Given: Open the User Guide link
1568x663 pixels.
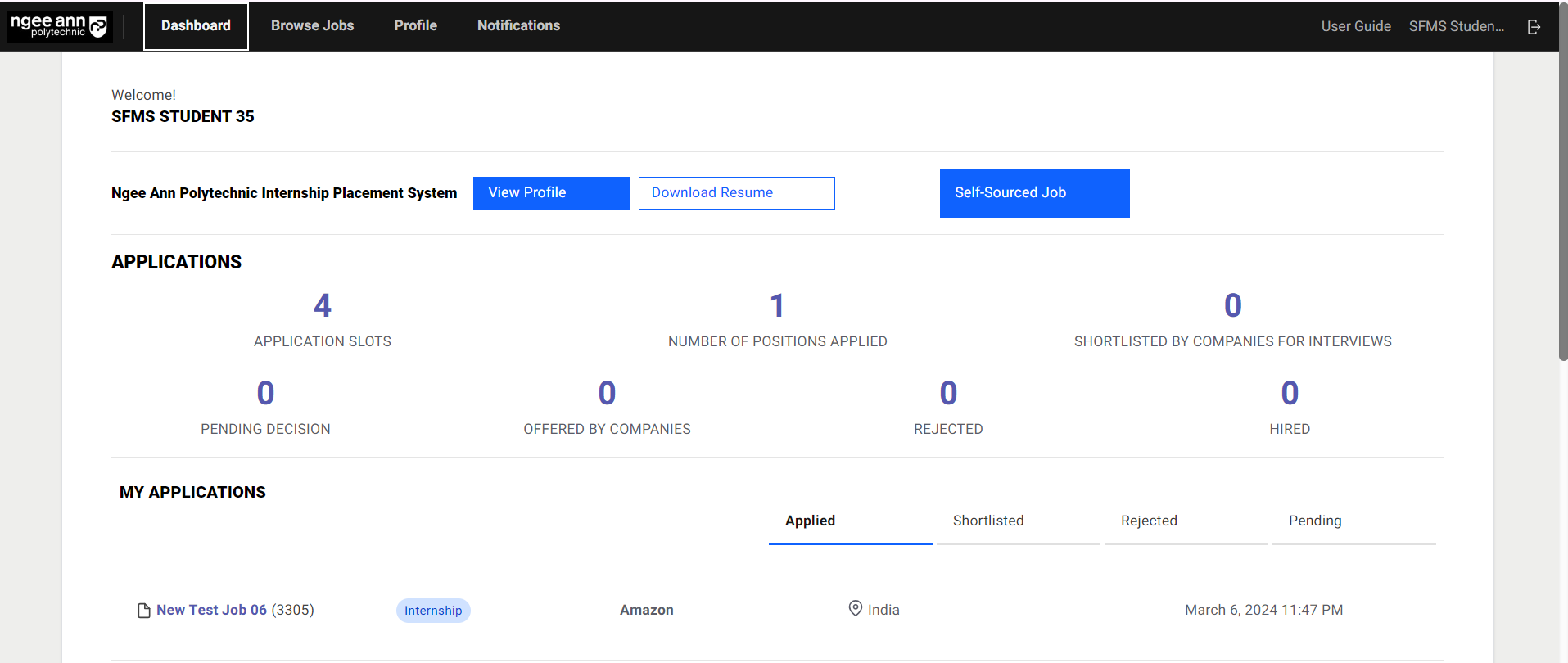Looking at the screenshot, I should click(1355, 26).
